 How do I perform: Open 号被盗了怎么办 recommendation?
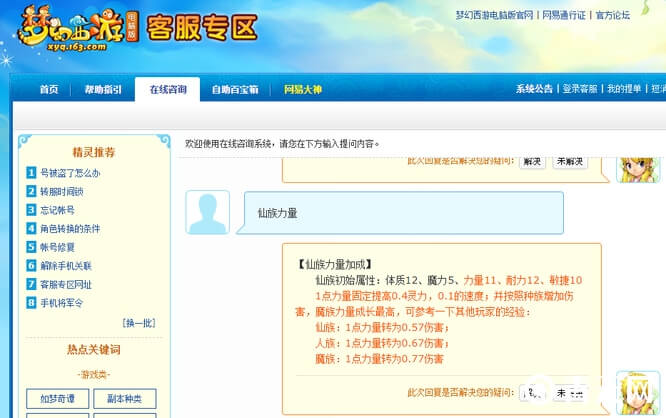click(x=70, y=173)
